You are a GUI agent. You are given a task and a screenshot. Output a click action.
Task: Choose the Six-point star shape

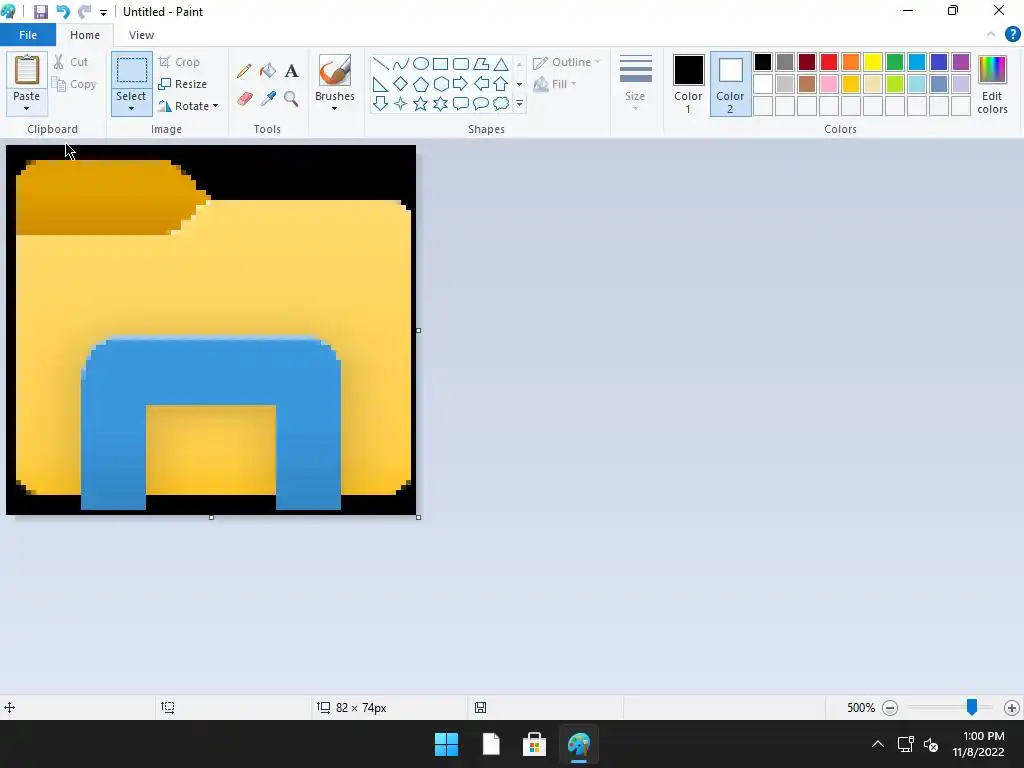pos(441,103)
